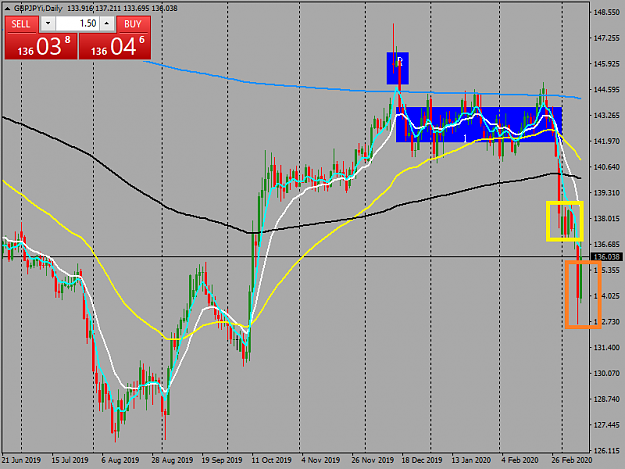Image resolution: width=625 pixels, height=469 pixels.
Task: Click the 28 Aug 2019 date label
Action: pos(172,460)
